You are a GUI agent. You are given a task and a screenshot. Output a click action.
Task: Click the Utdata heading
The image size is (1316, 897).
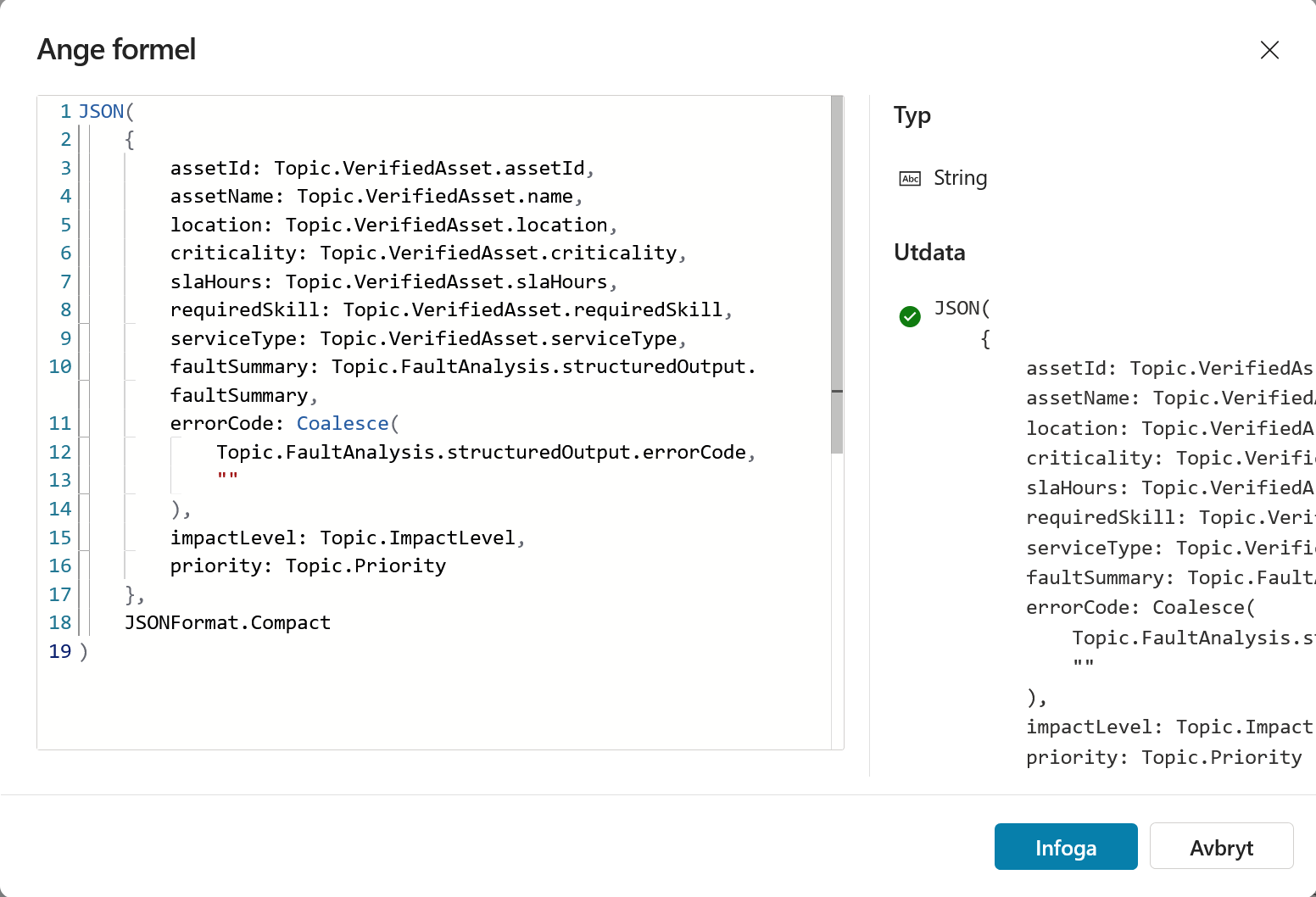[929, 253]
